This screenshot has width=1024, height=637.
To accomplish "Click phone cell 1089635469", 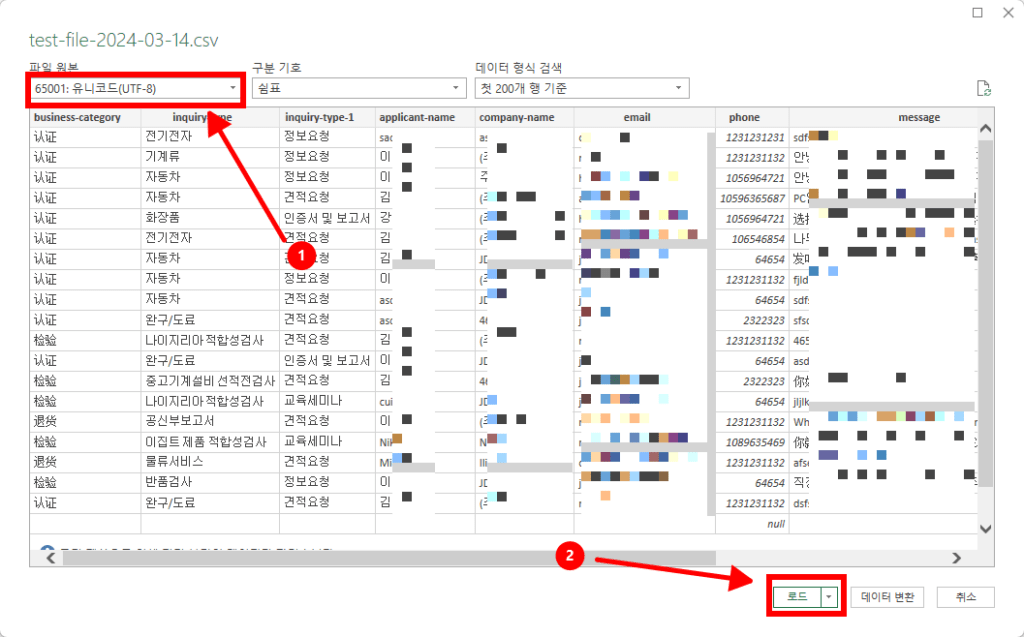I will pos(752,442).
